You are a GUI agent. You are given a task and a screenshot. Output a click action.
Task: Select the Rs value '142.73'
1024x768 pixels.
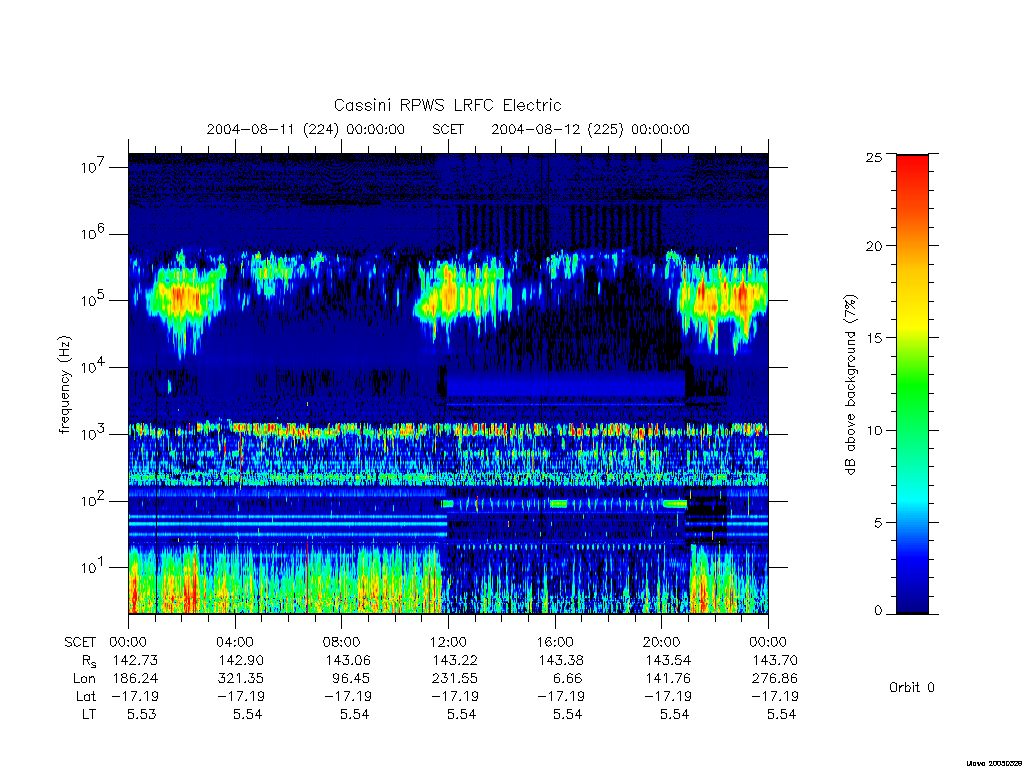tap(135, 660)
